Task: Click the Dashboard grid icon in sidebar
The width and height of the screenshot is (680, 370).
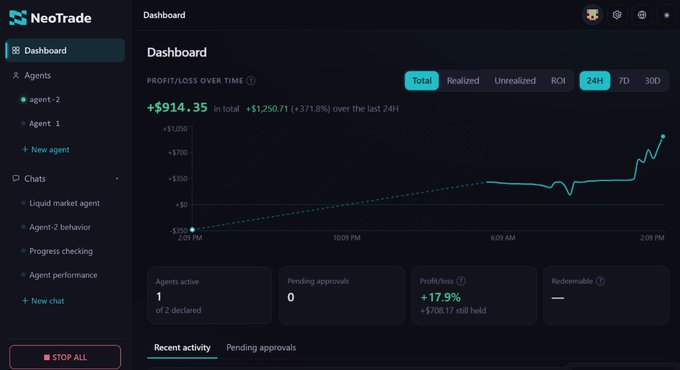Action: click(x=16, y=50)
